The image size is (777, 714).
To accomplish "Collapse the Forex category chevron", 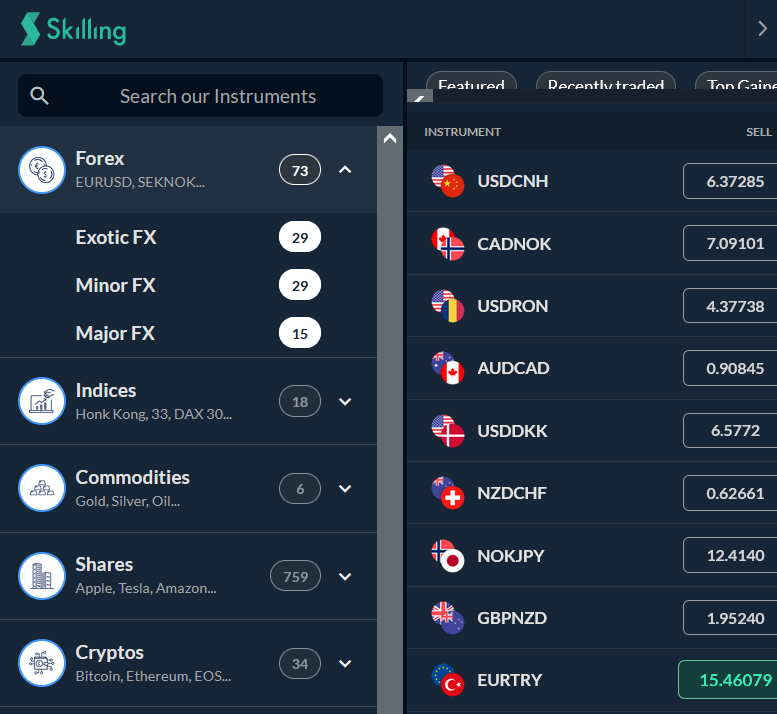I will pyautogui.click(x=345, y=170).
